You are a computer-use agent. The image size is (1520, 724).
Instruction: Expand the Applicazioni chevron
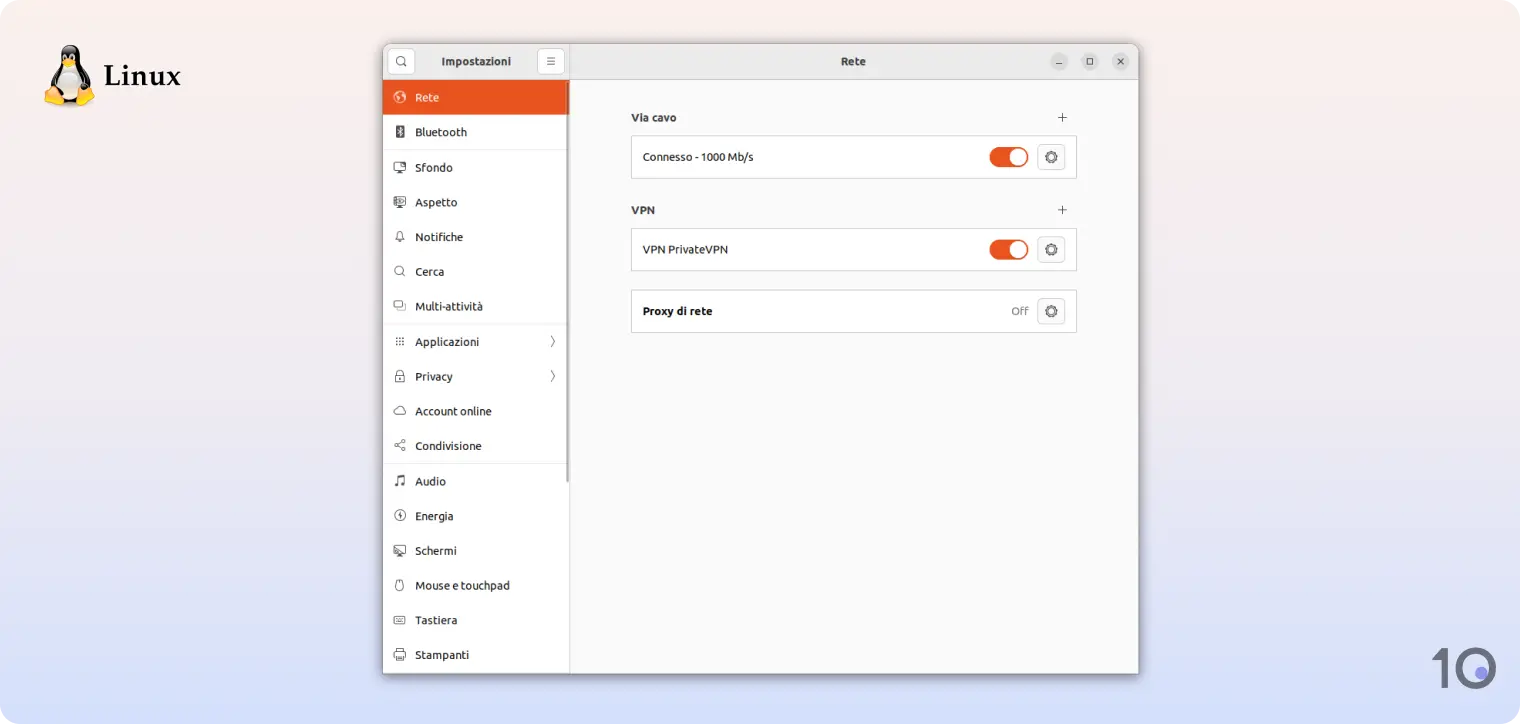[x=552, y=341]
